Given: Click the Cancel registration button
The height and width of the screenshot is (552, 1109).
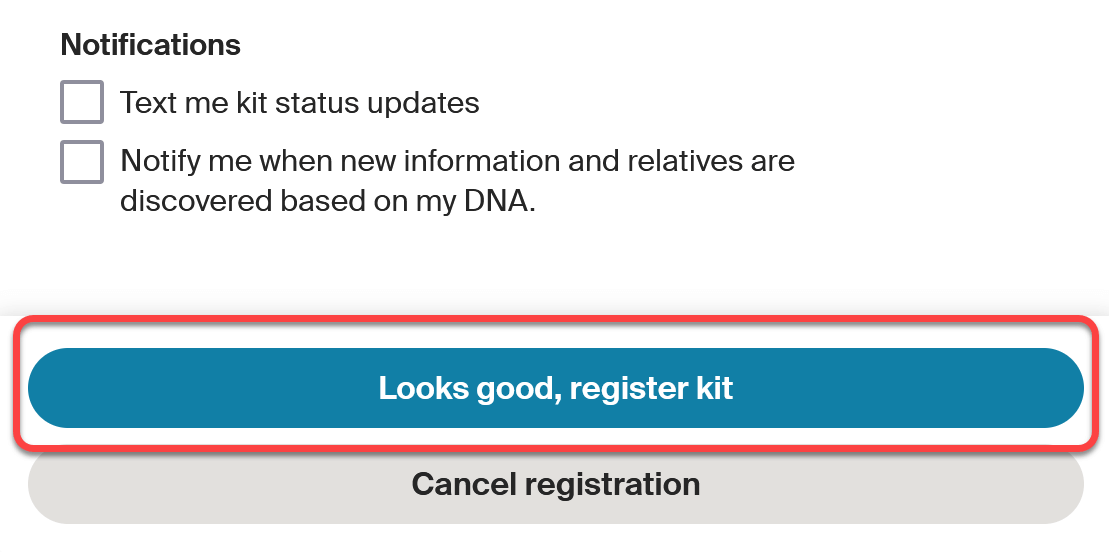Looking at the screenshot, I should (x=556, y=485).
